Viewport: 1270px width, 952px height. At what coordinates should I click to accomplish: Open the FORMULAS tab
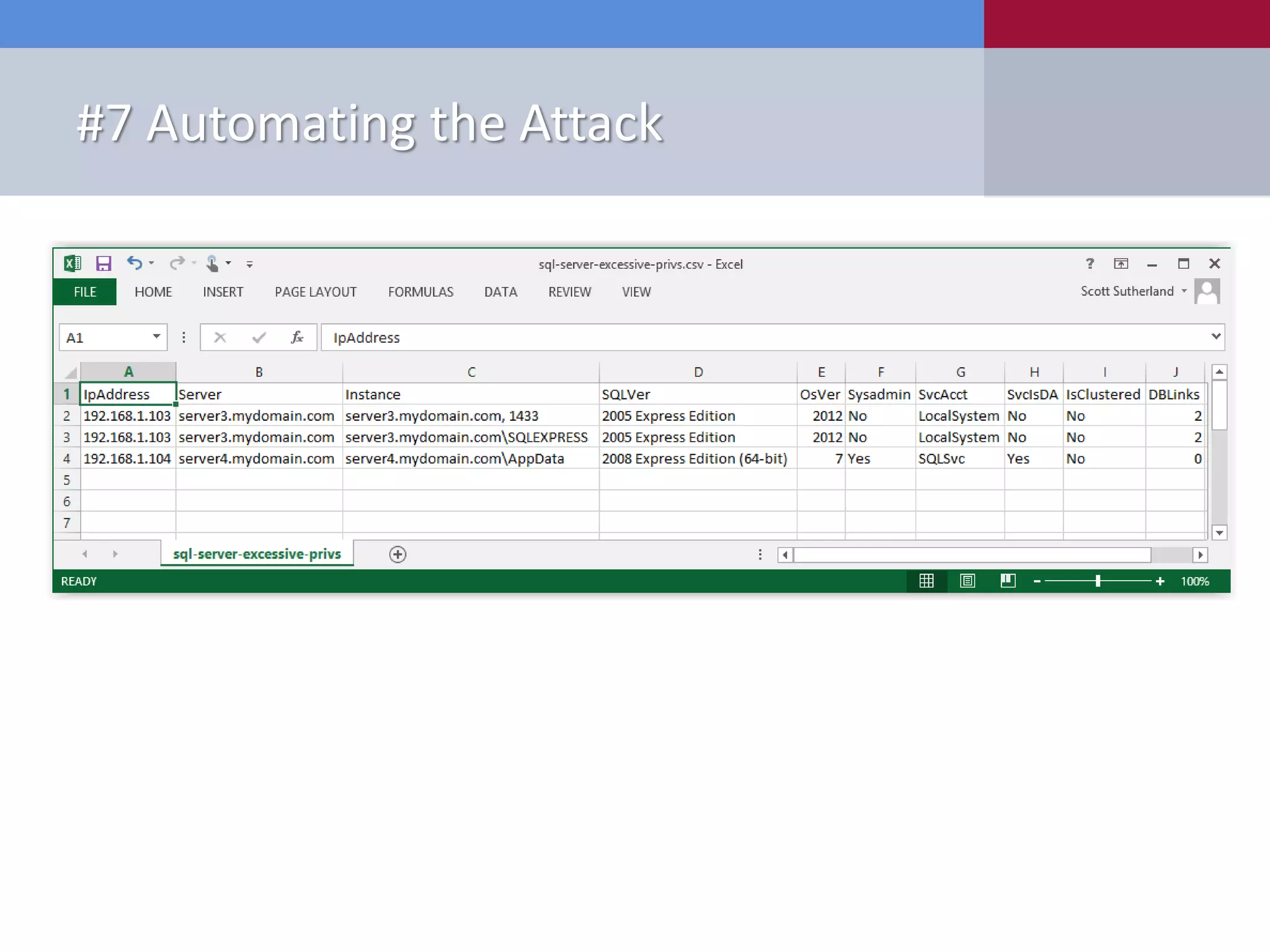point(420,292)
